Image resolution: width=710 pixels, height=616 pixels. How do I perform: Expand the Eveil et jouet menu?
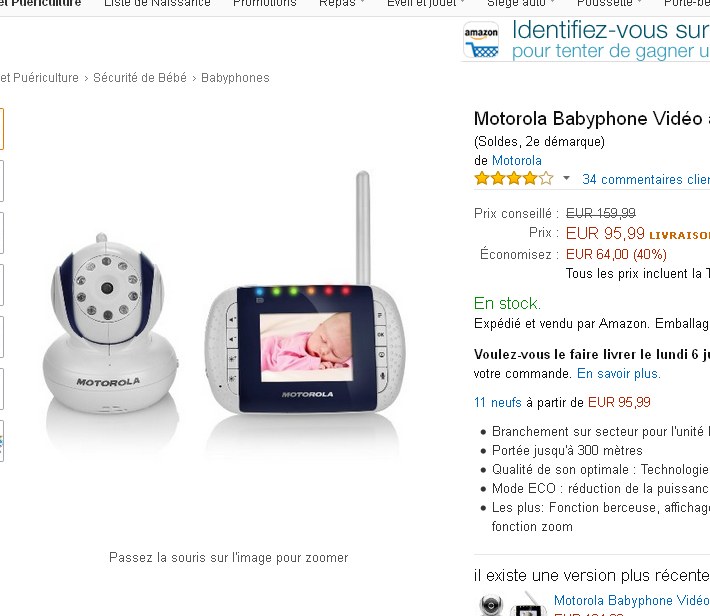click(x=426, y=4)
